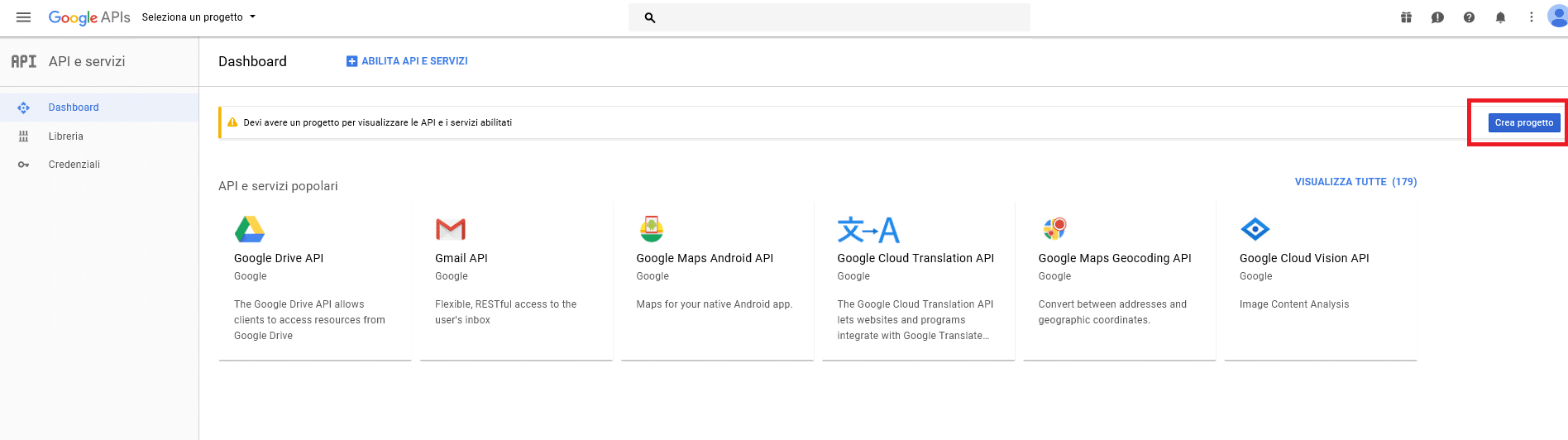Open Libreria in the sidebar
1568x440 pixels.
[x=99, y=136]
